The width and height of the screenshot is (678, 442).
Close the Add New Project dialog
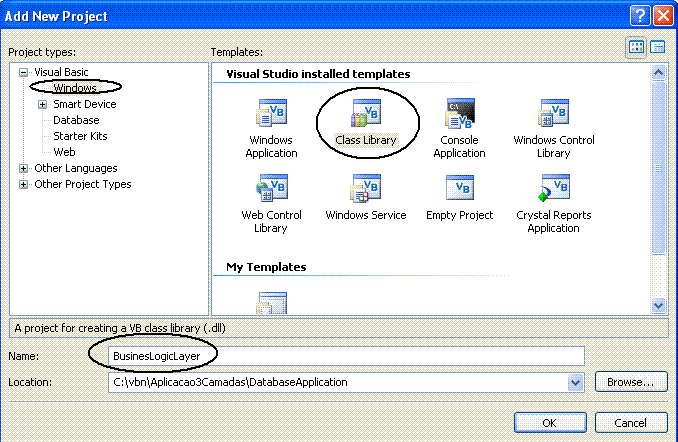point(663,16)
